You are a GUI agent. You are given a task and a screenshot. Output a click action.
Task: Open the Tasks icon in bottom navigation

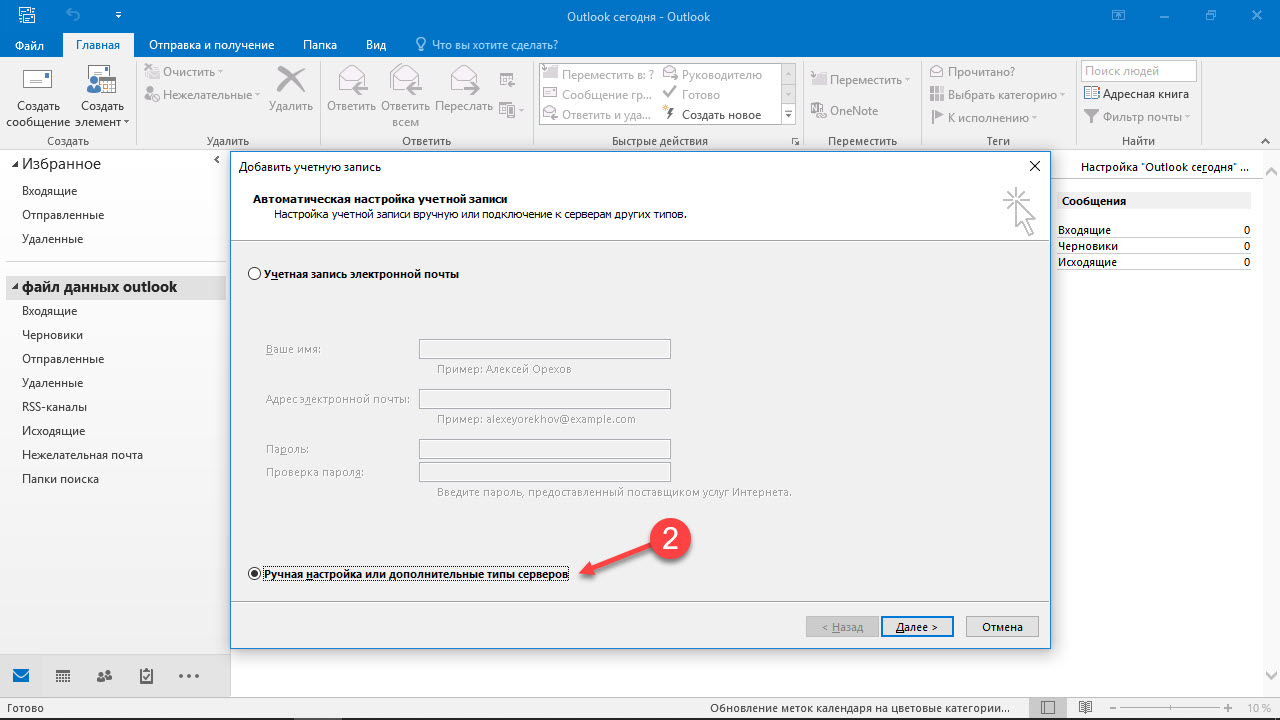146,676
